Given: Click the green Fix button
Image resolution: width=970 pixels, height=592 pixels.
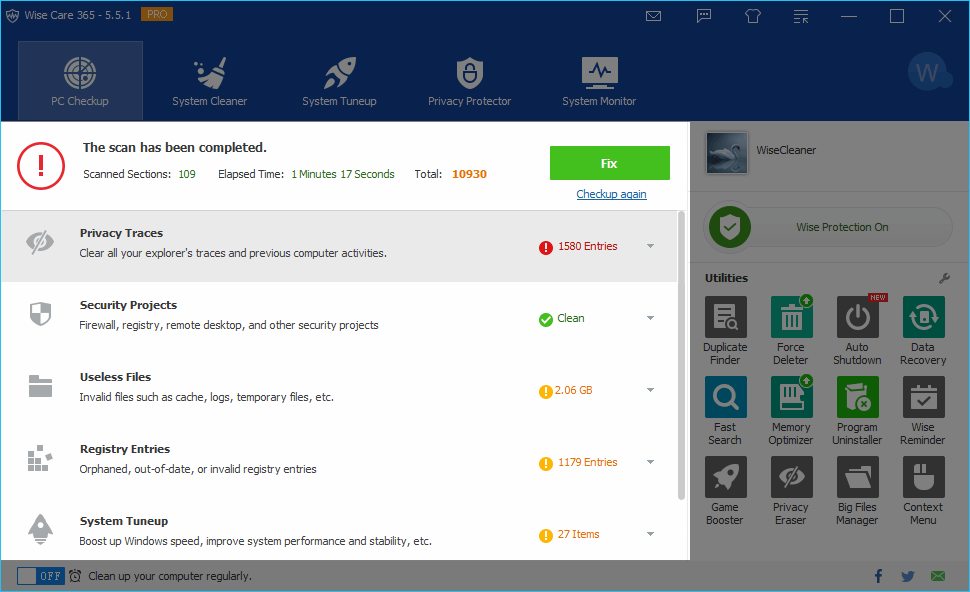Looking at the screenshot, I should (x=609, y=163).
